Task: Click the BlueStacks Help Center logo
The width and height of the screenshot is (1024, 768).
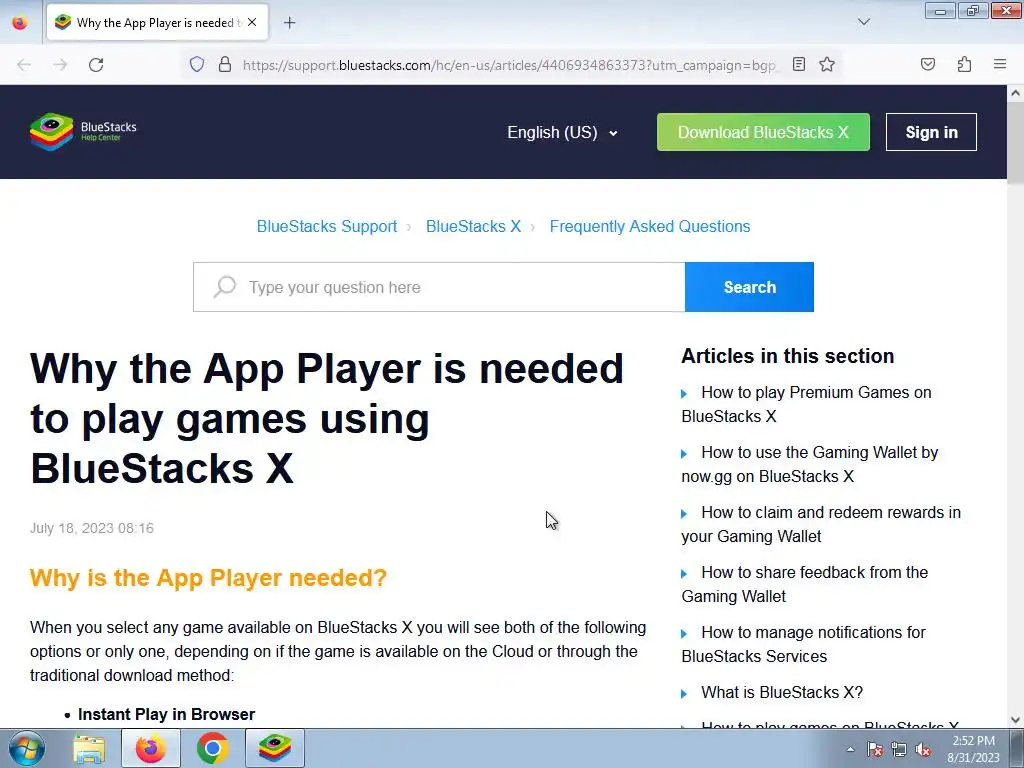Action: (x=84, y=131)
